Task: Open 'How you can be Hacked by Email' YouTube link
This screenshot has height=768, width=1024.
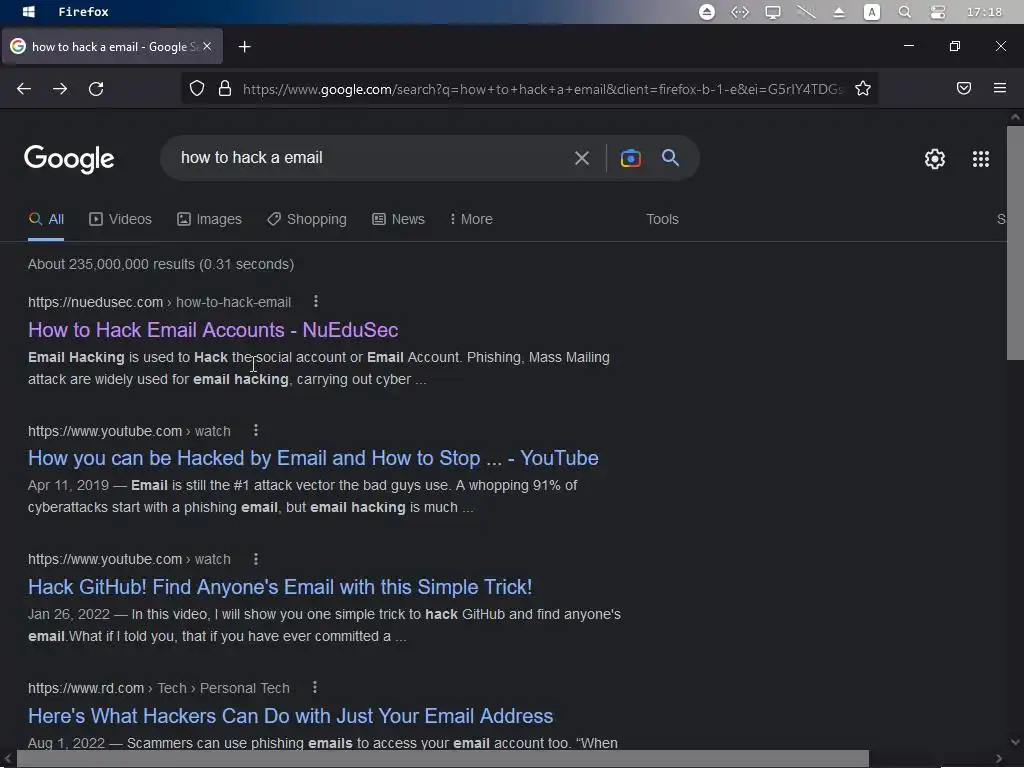Action: 313,458
